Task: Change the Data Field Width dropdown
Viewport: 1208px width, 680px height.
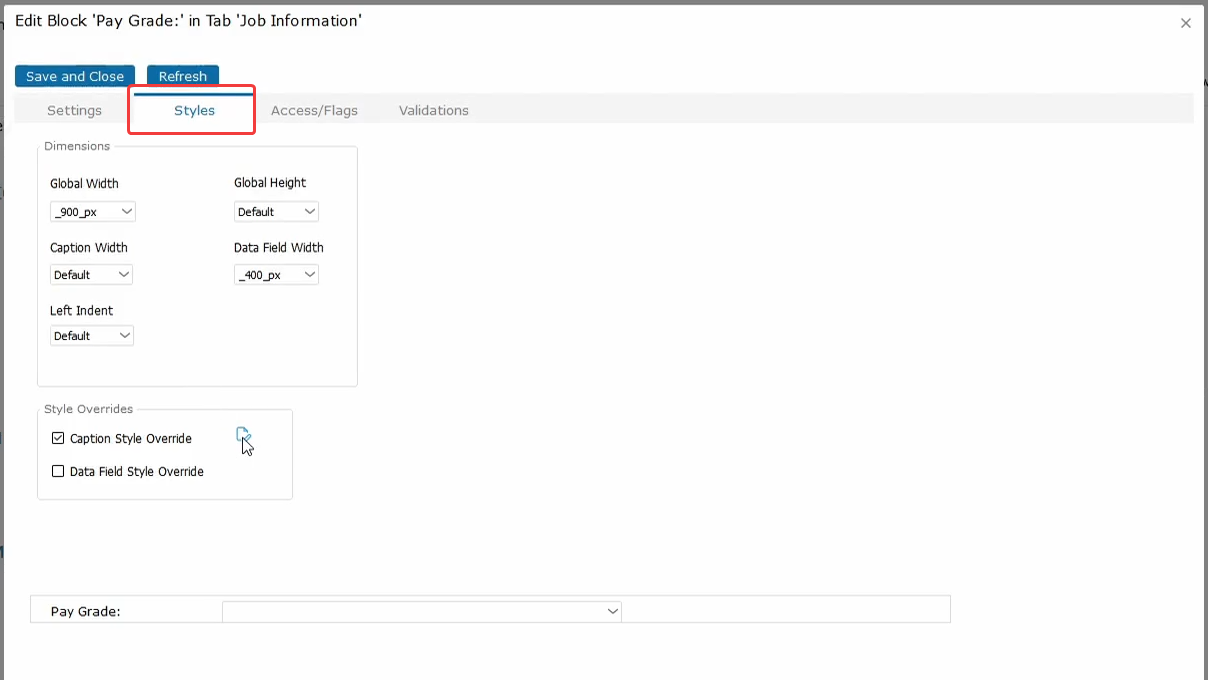Action: (x=276, y=274)
